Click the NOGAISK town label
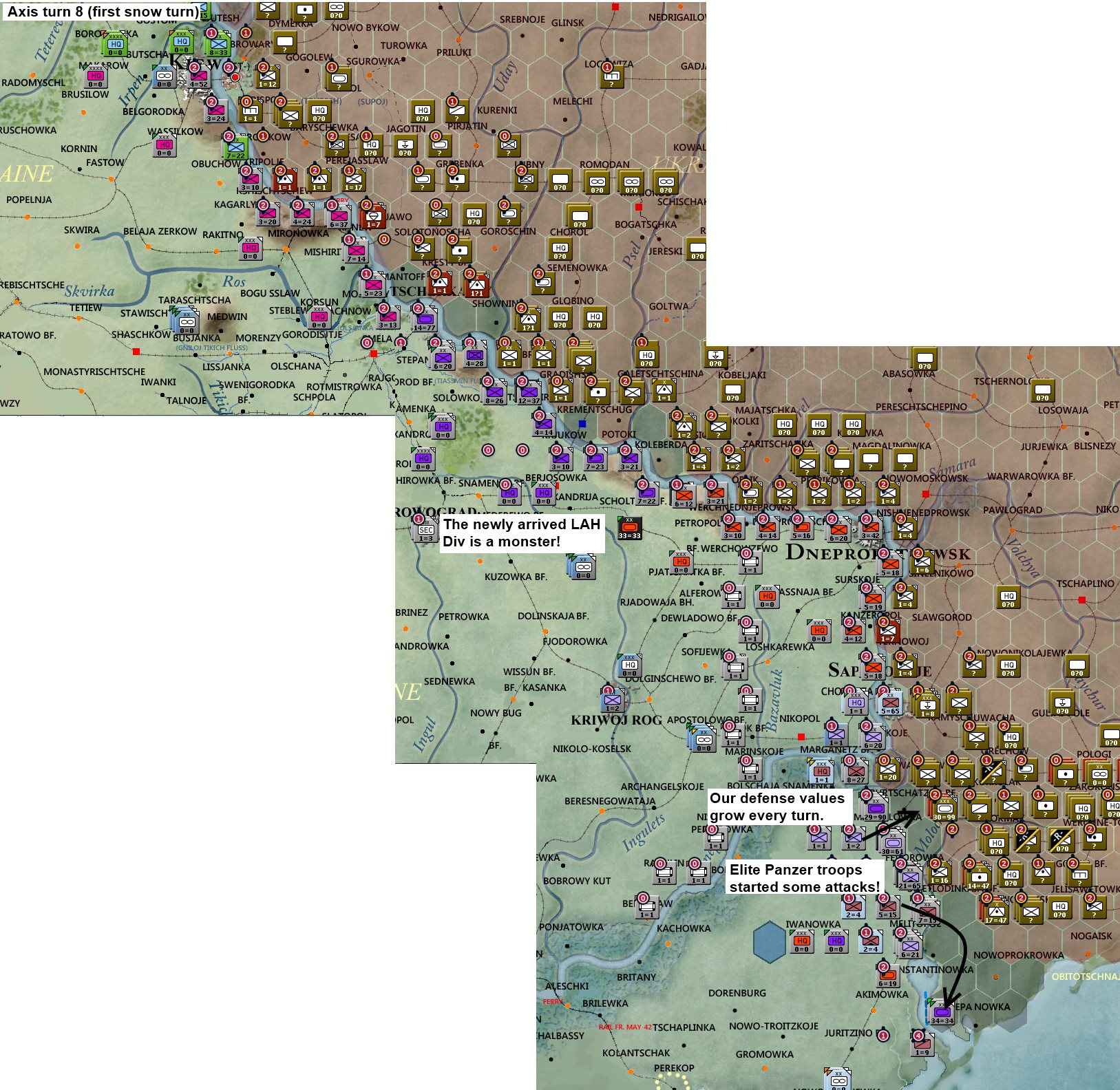1120x1090 pixels. [1091, 936]
